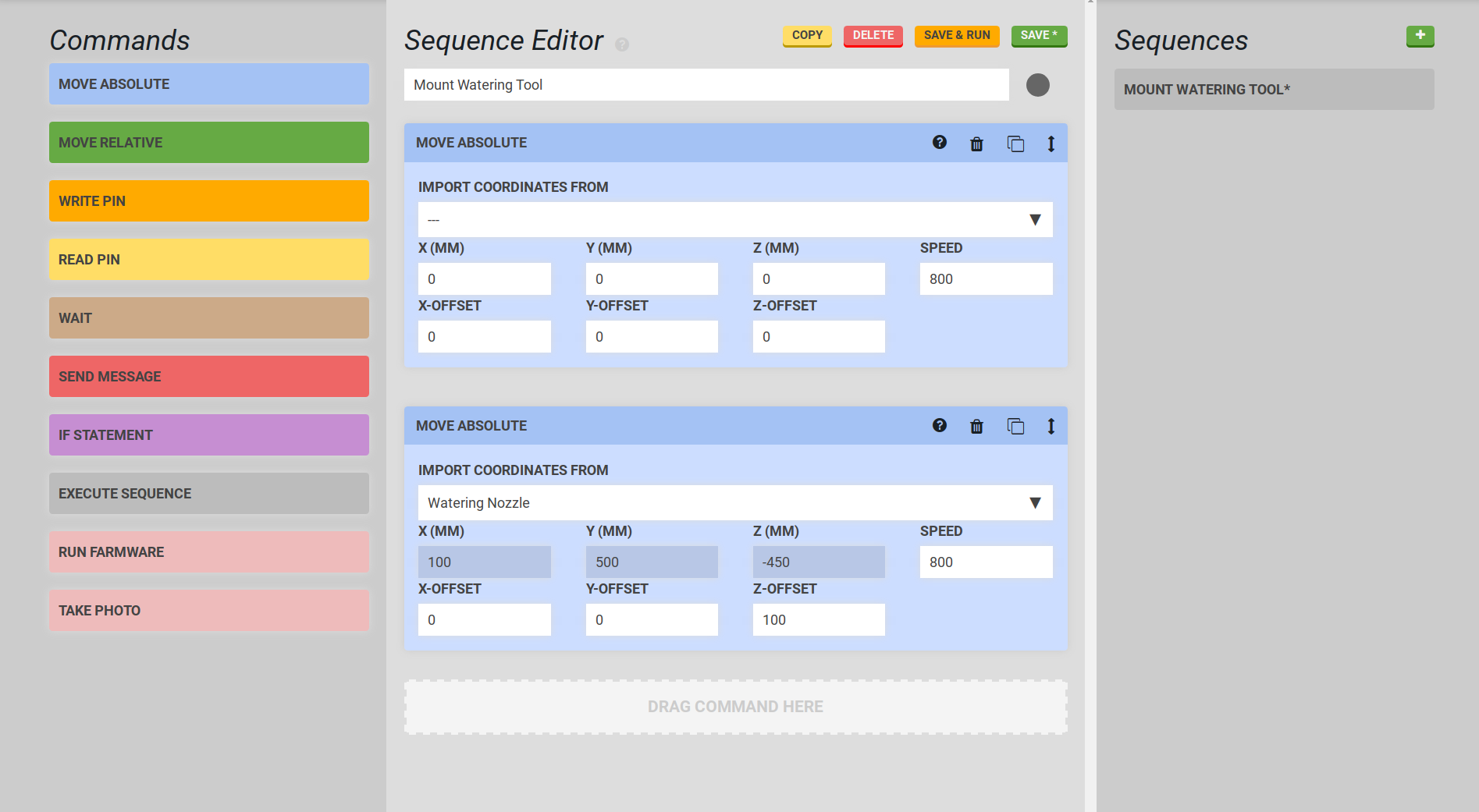Grab reorder handle of first Move Absolute step
1479x812 pixels.
pyautogui.click(x=1051, y=144)
